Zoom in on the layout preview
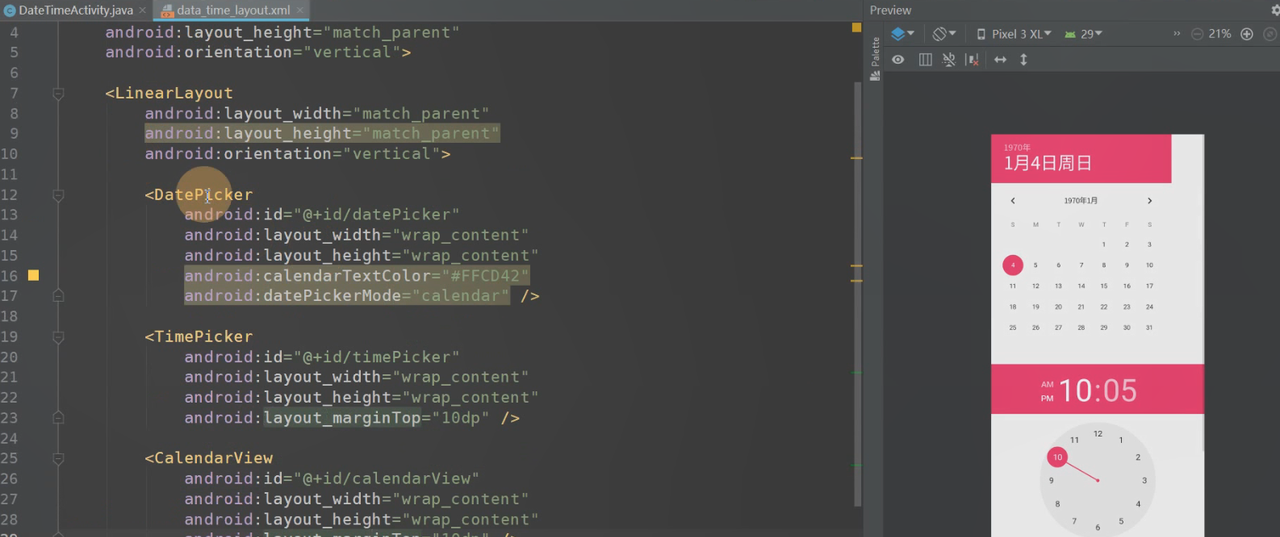The width and height of the screenshot is (1280, 537). 1246,34
